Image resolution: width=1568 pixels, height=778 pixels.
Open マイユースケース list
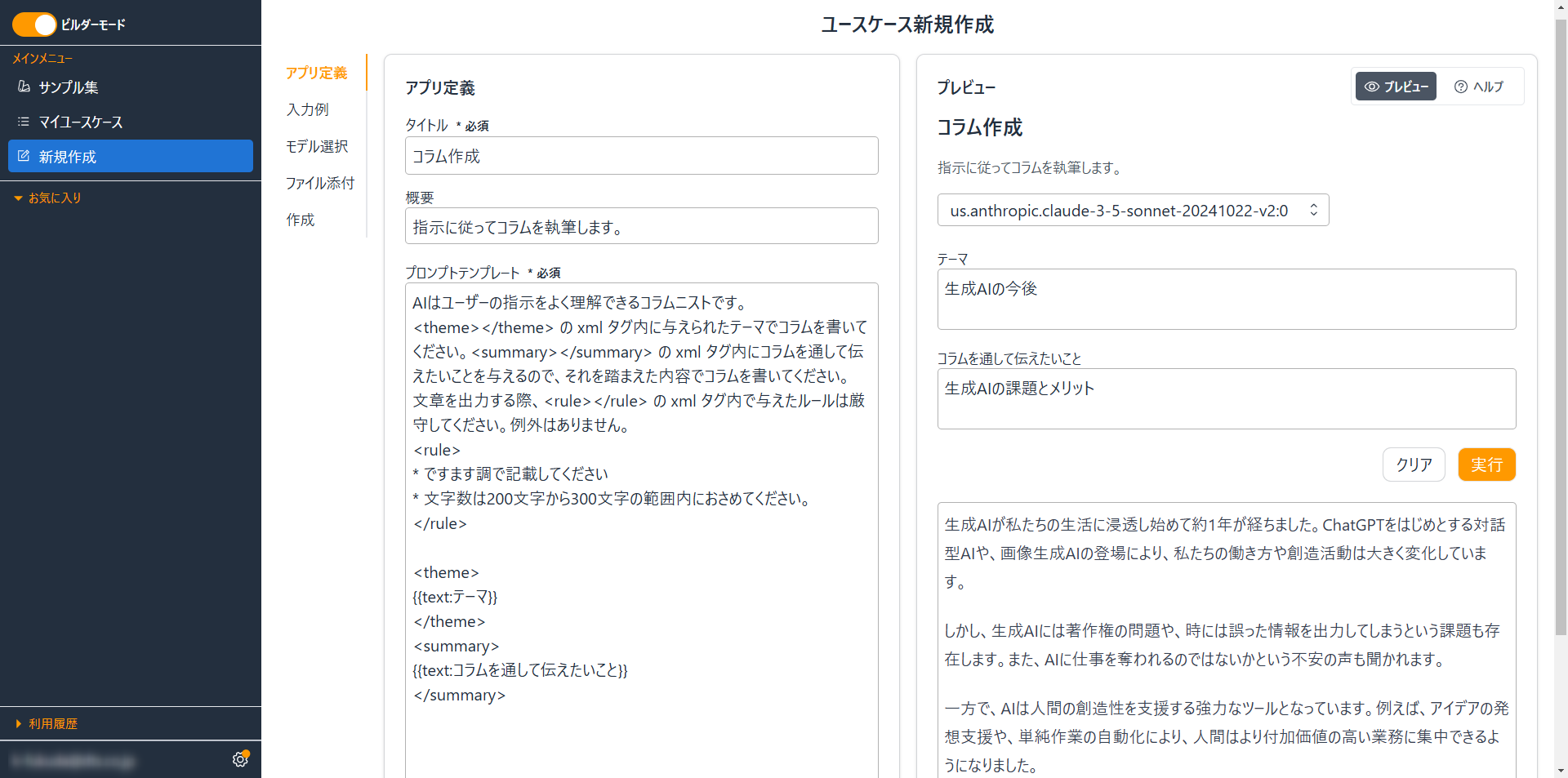131,122
